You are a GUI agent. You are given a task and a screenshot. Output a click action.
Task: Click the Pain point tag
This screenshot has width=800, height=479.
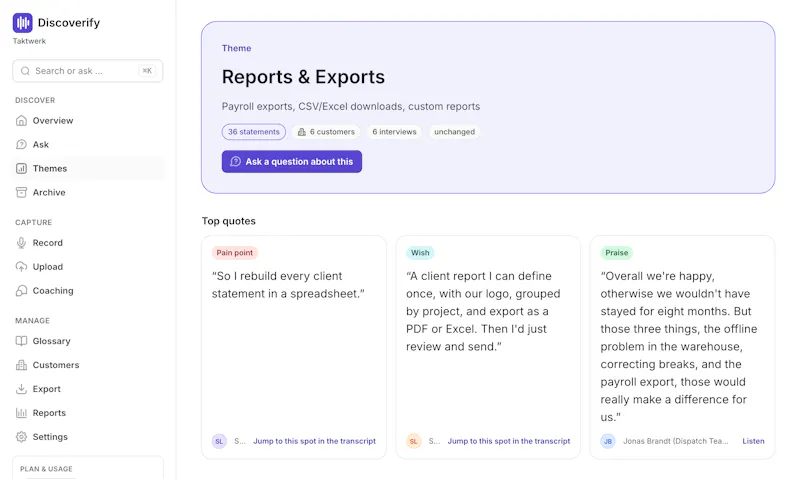[235, 253]
